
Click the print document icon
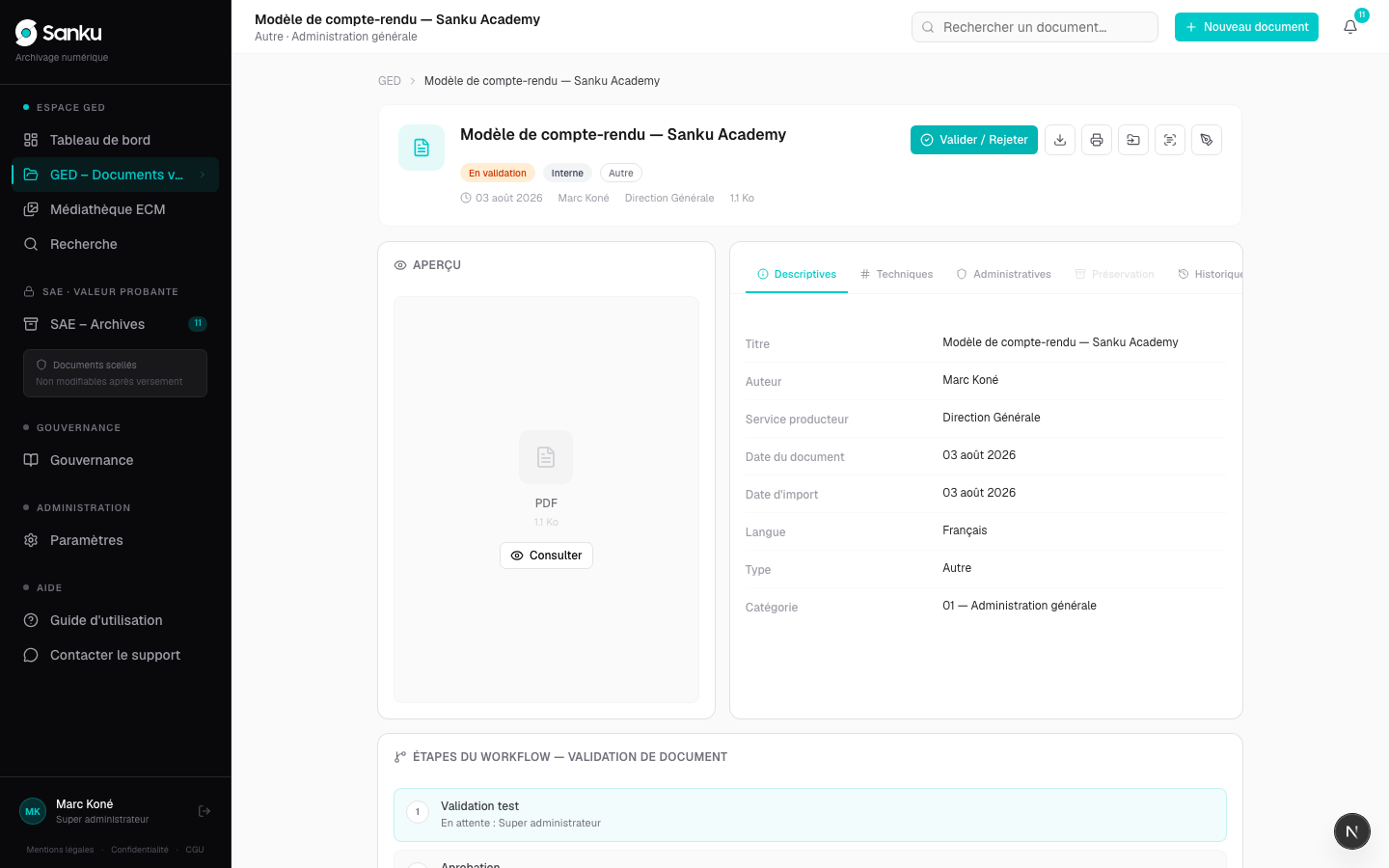point(1097,140)
